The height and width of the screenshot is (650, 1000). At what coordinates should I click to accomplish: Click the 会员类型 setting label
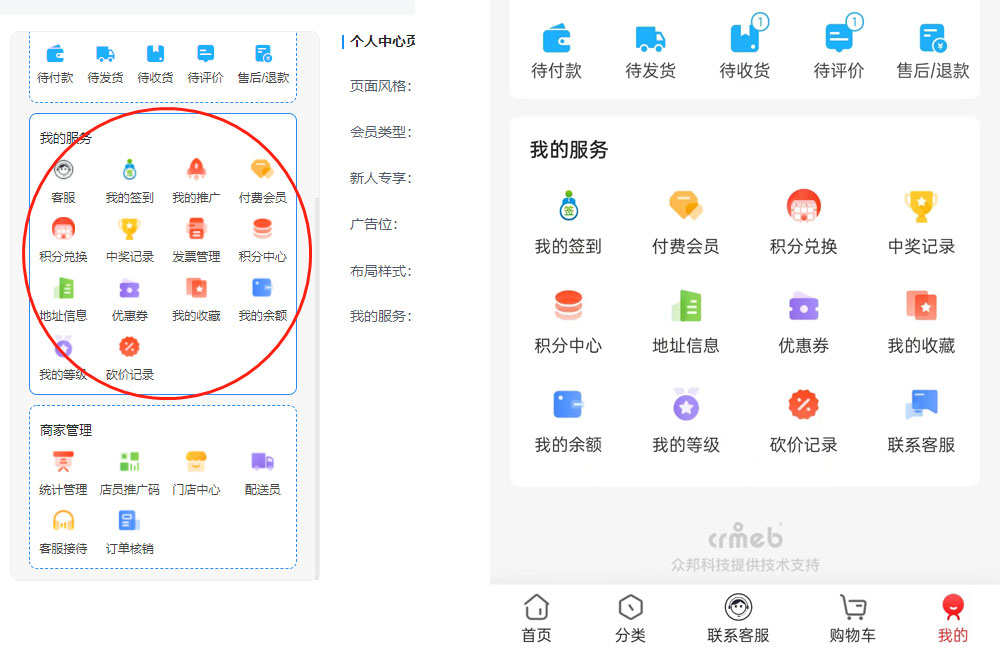point(381,132)
